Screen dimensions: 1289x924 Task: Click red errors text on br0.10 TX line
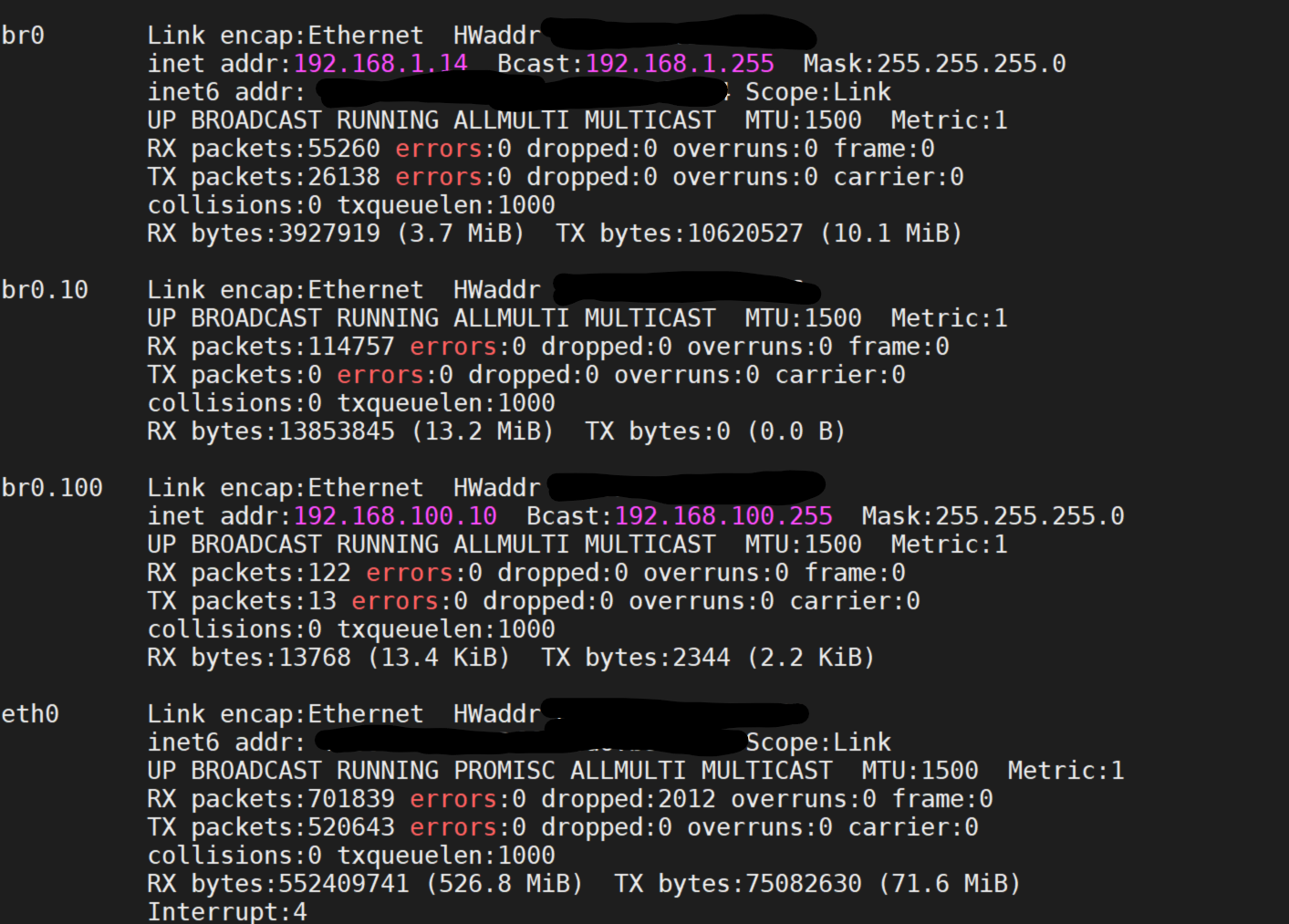[x=380, y=375]
